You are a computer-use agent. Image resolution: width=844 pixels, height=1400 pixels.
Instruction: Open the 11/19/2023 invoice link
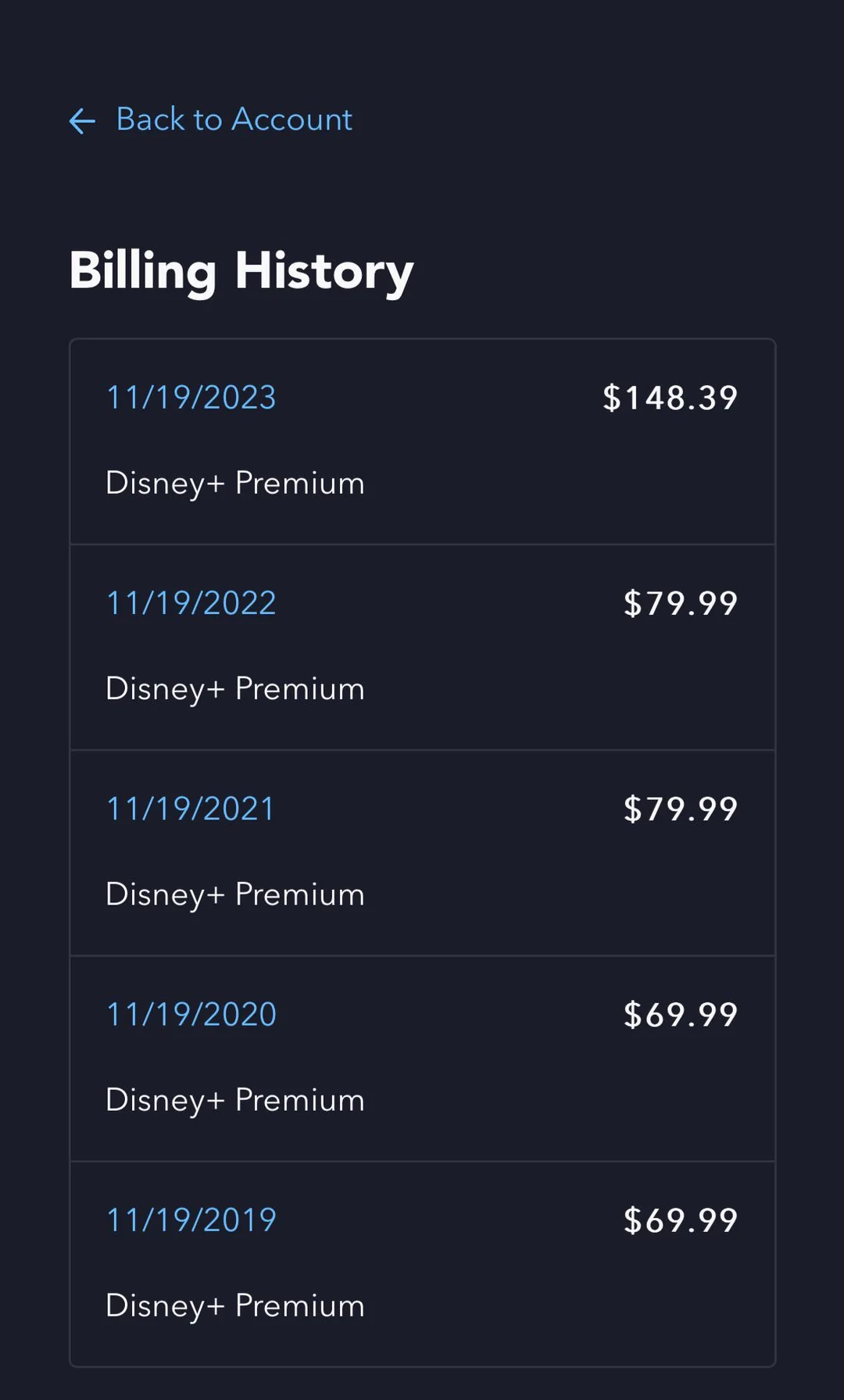point(191,398)
